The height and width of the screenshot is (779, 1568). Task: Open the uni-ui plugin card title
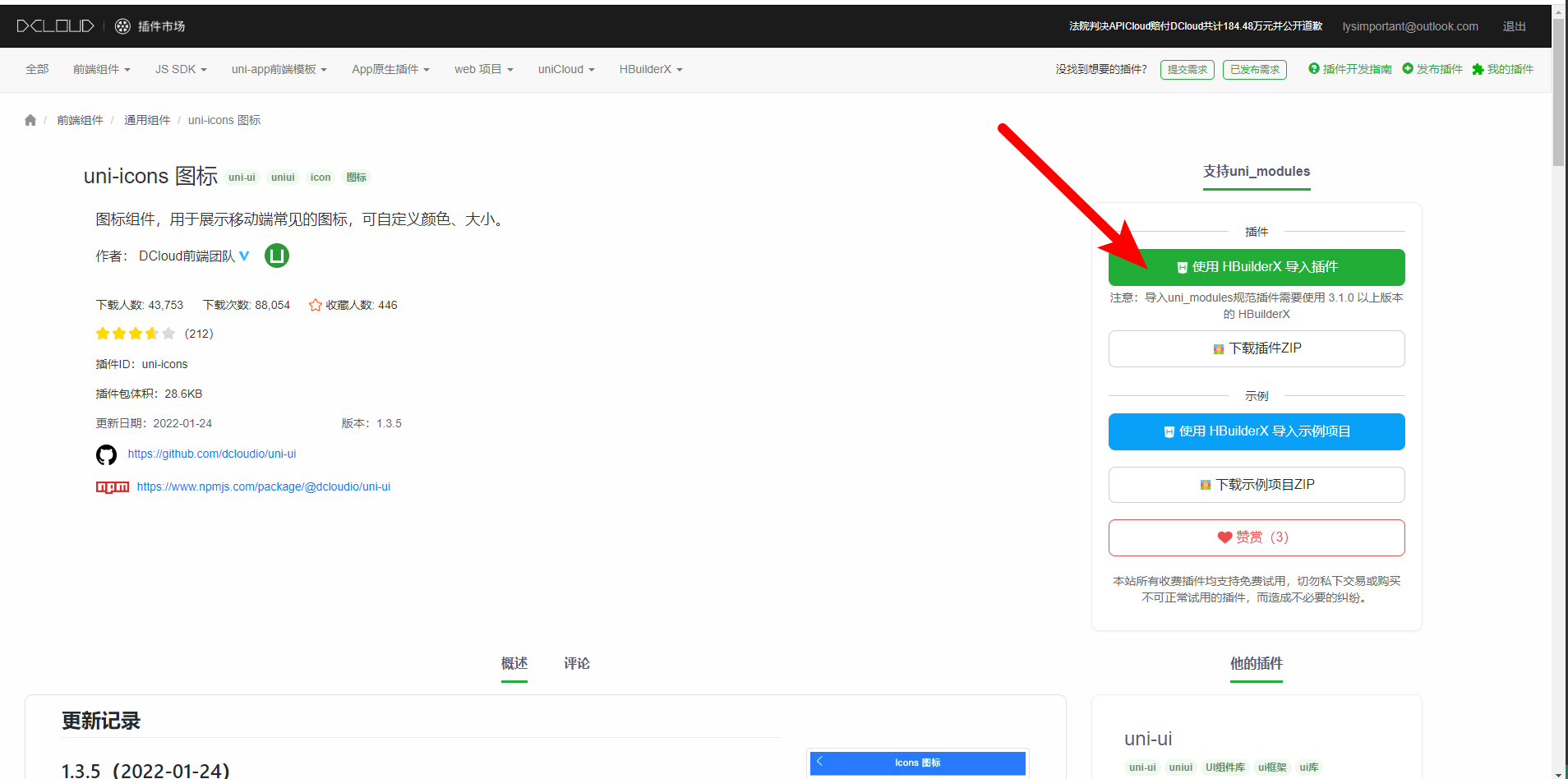[1148, 739]
